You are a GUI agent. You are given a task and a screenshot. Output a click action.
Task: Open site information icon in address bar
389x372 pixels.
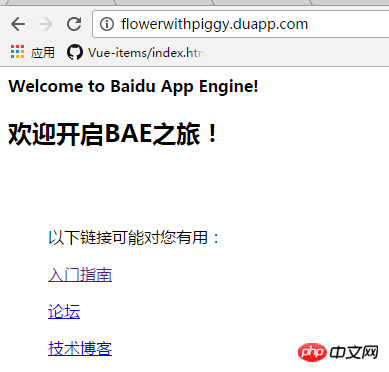click(107, 24)
